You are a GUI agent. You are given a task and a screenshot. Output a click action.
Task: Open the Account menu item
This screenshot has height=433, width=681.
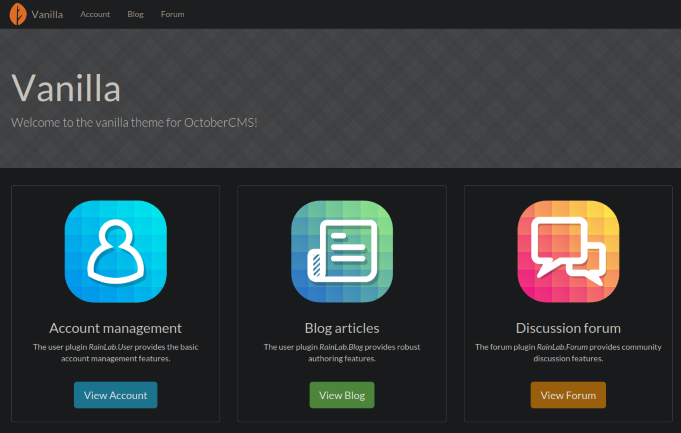(x=95, y=15)
